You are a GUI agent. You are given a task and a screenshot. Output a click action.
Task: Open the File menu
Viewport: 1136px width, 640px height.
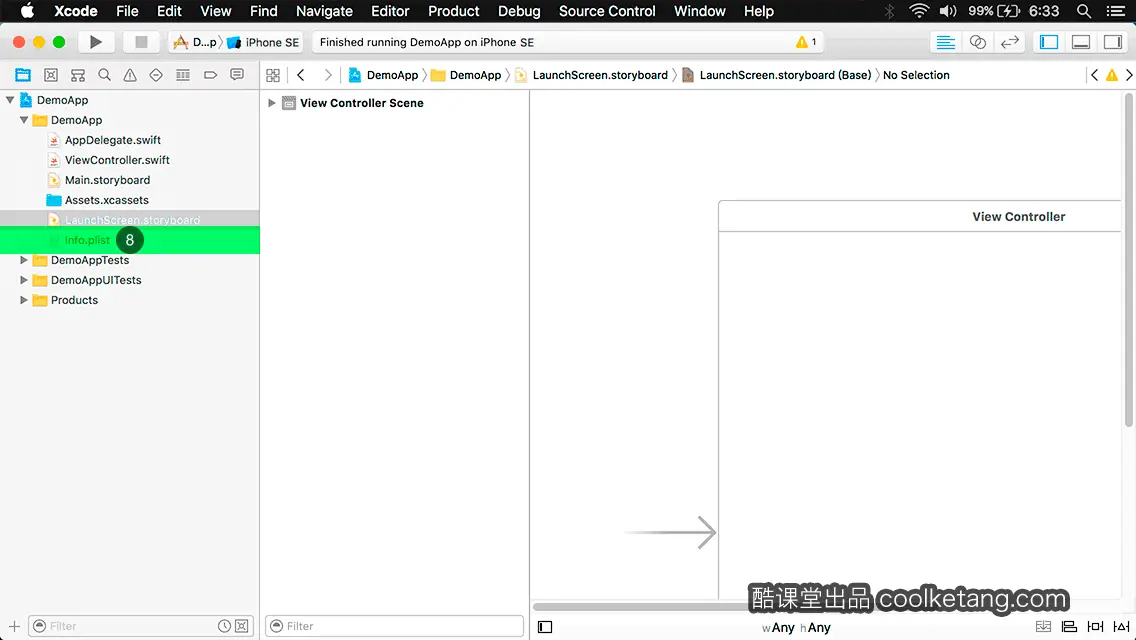[128, 11]
